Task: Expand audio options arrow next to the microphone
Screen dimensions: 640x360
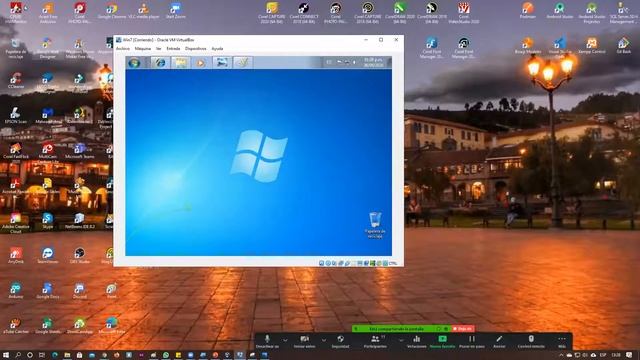Action: coord(285,340)
